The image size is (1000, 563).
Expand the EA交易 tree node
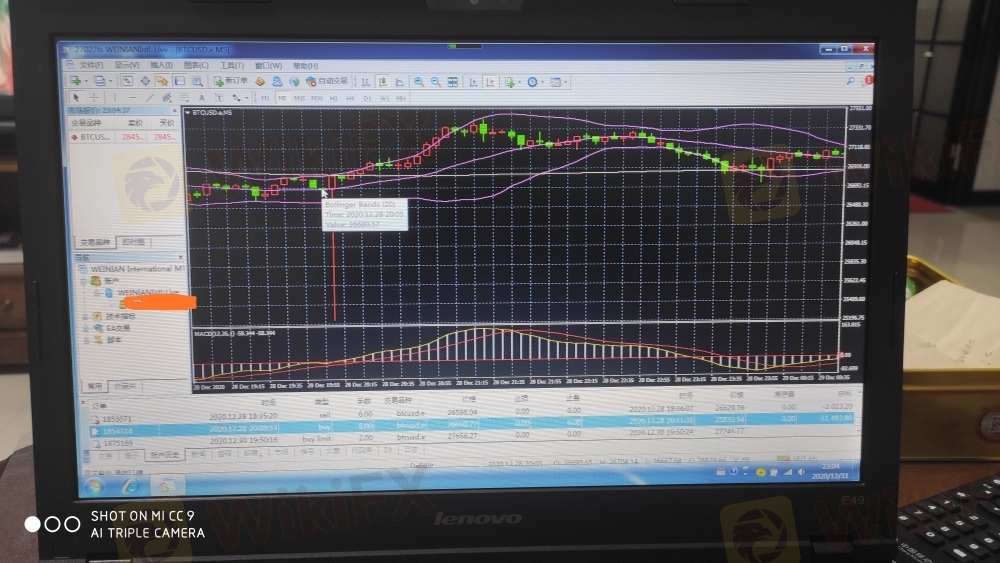[x=85, y=328]
